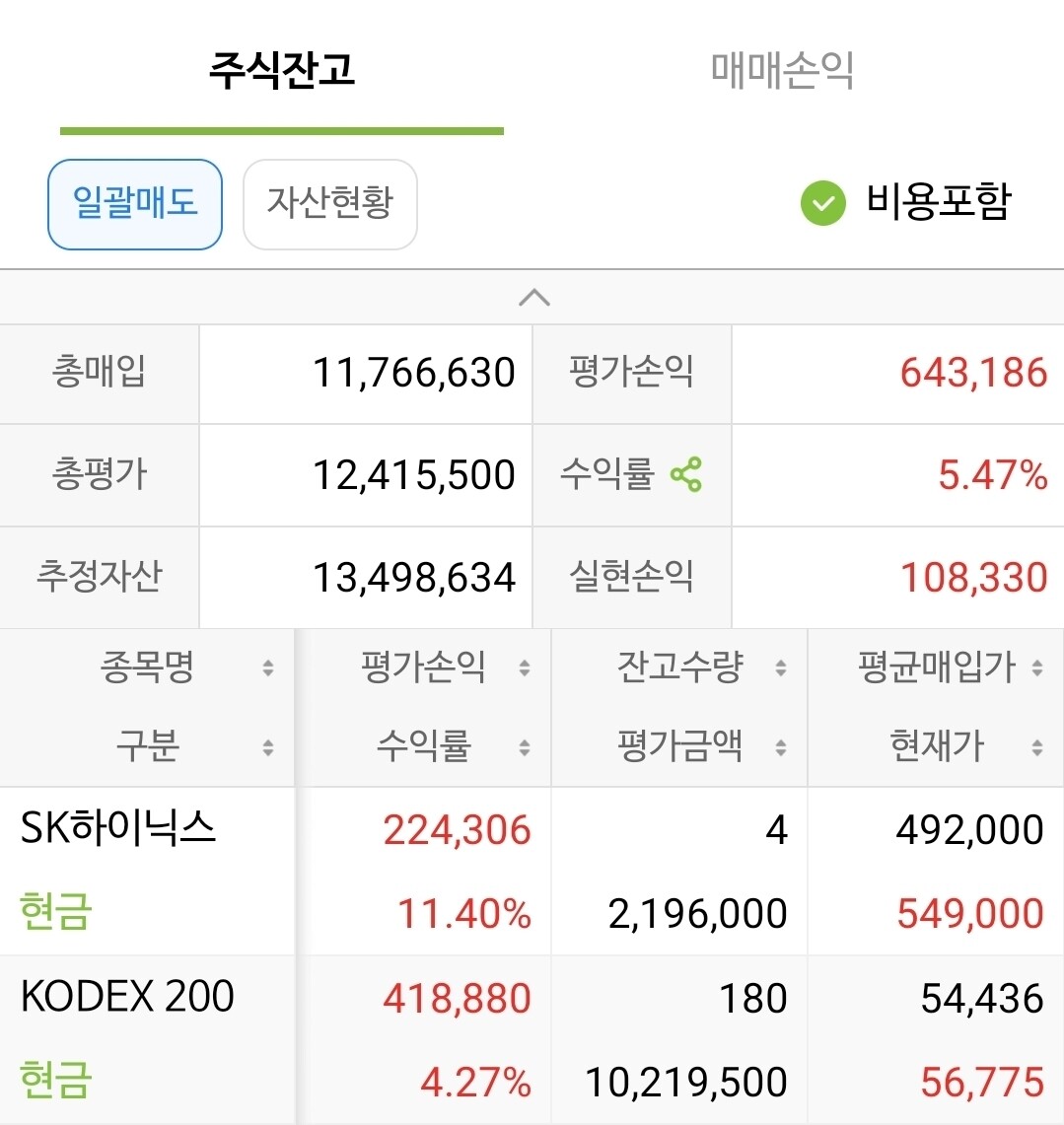
Task: Click the share icon next to 수익률
Action: (686, 474)
